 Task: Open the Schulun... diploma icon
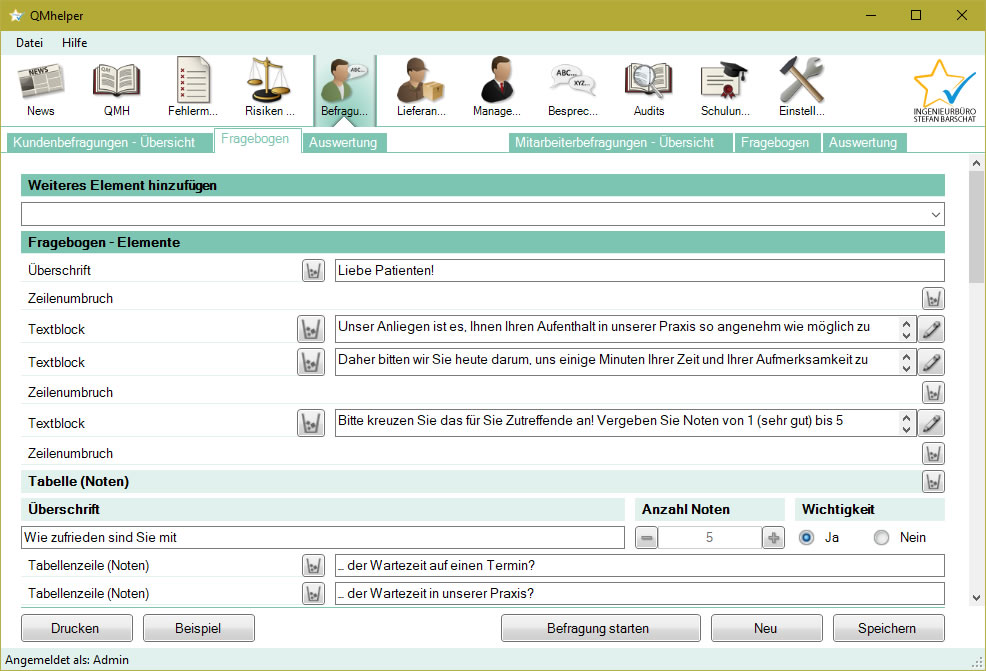click(725, 89)
